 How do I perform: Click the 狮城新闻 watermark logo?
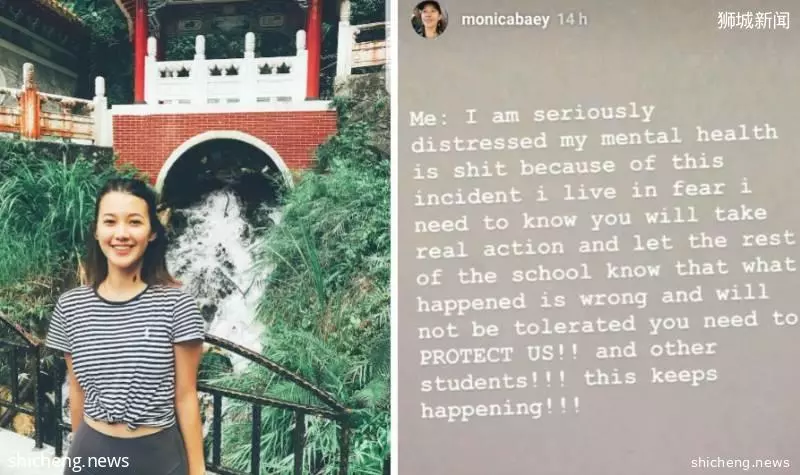point(753,20)
